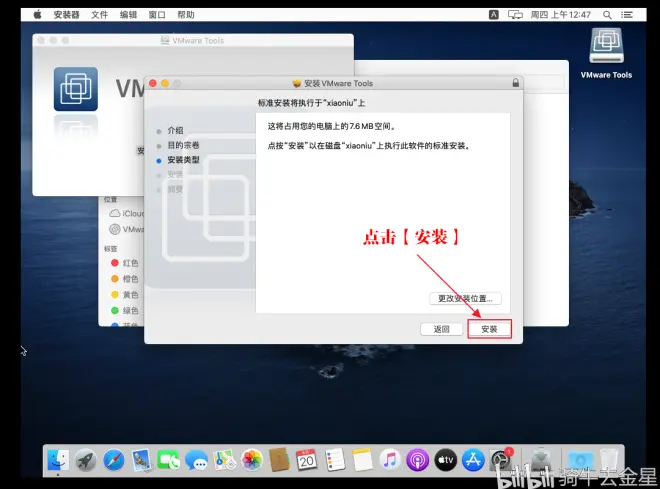Image resolution: width=660 pixels, height=489 pixels.
Task: Open the VMware Tools disk on desktop
Action: 606,53
